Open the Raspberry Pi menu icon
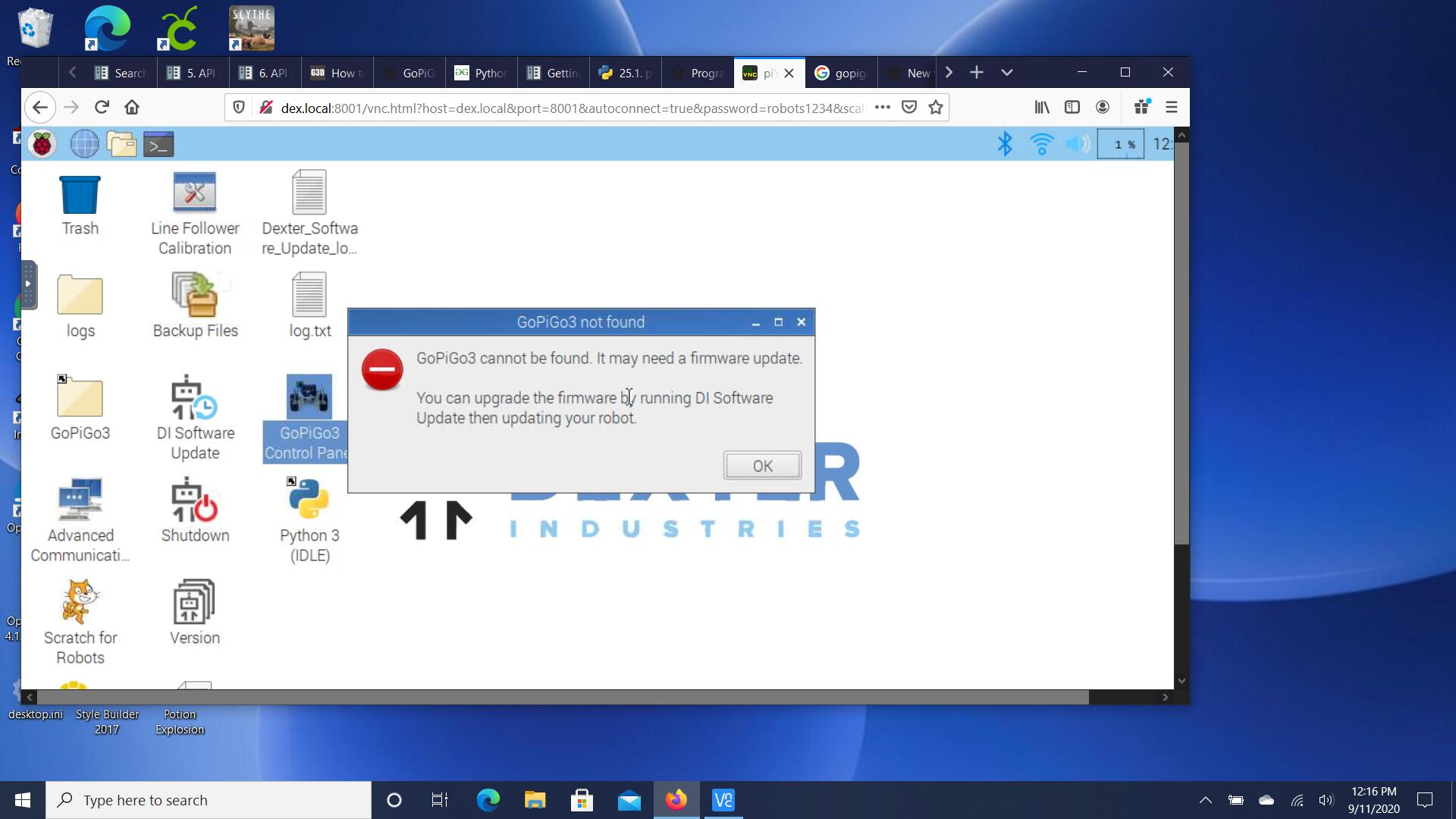This screenshot has height=819, width=1456. click(x=42, y=144)
